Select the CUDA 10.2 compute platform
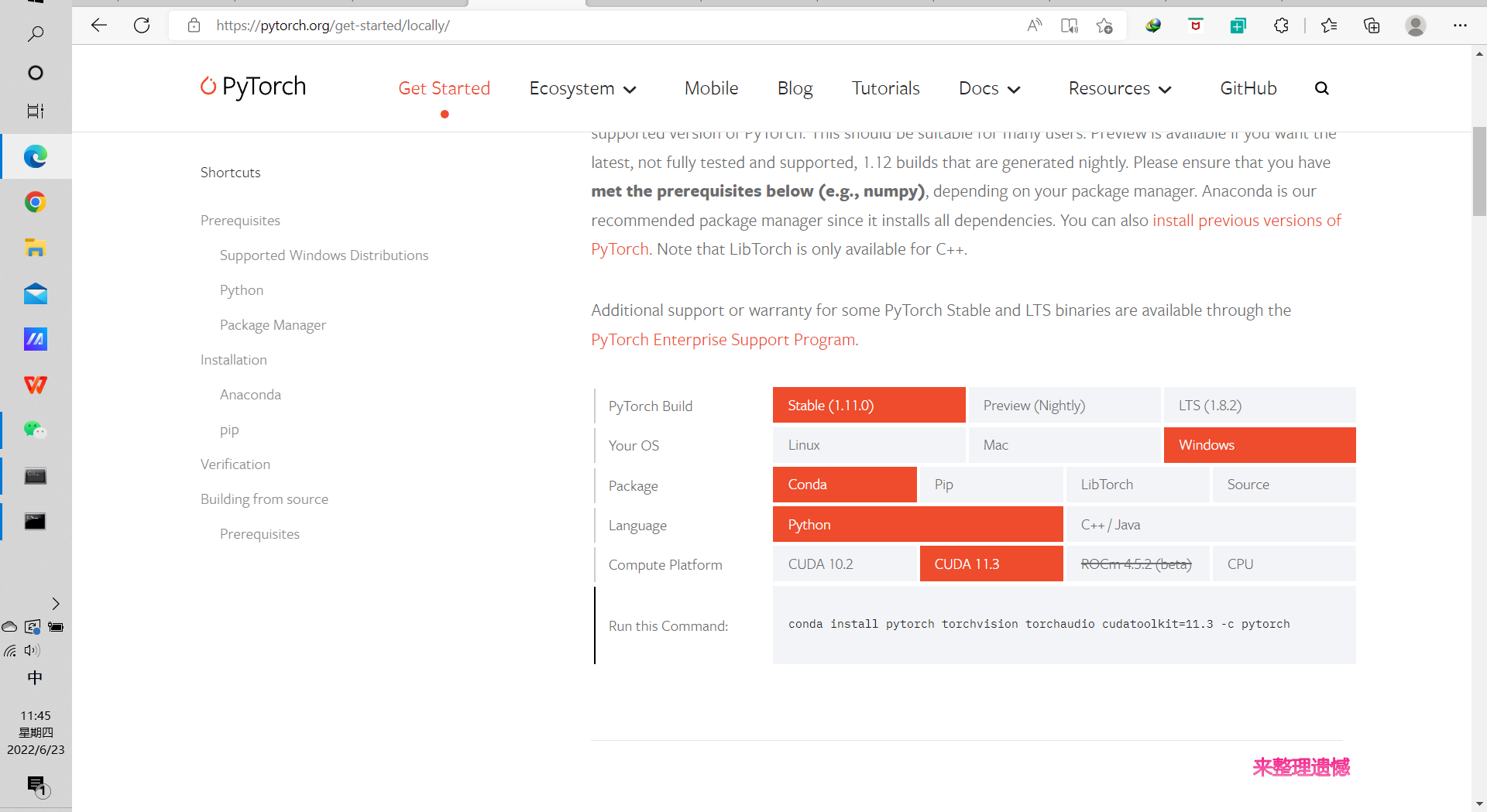1487x812 pixels. 844,564
